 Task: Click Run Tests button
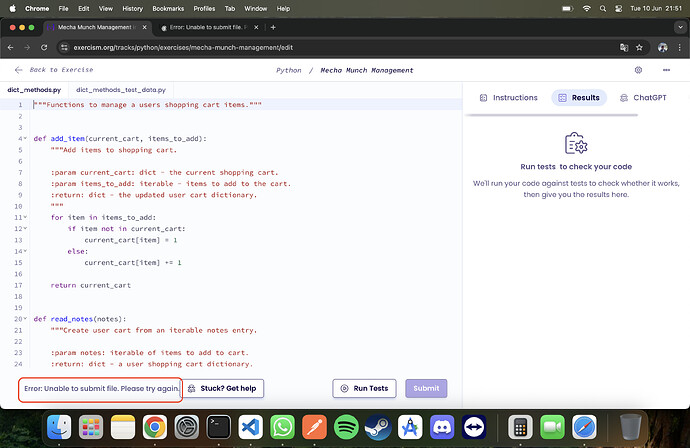364,388
